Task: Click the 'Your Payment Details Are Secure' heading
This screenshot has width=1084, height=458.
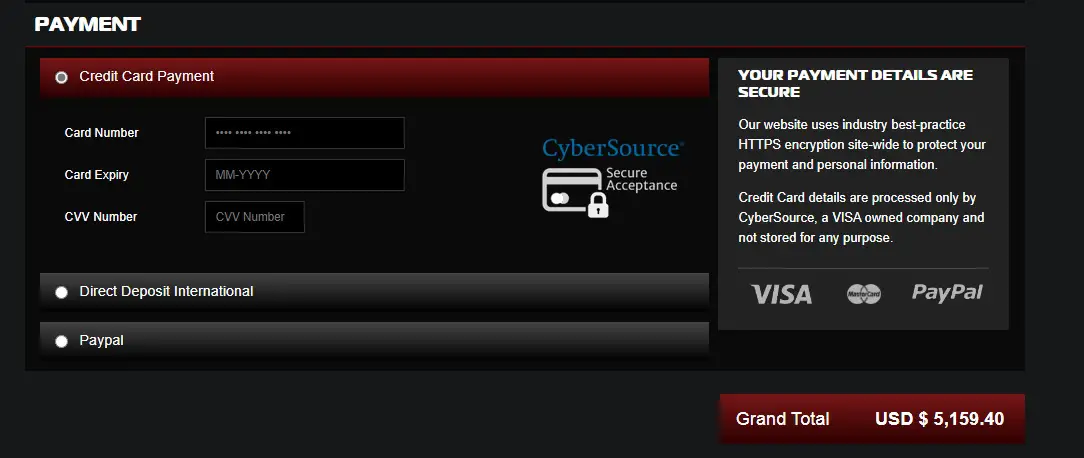Action: tap(856, 83)
